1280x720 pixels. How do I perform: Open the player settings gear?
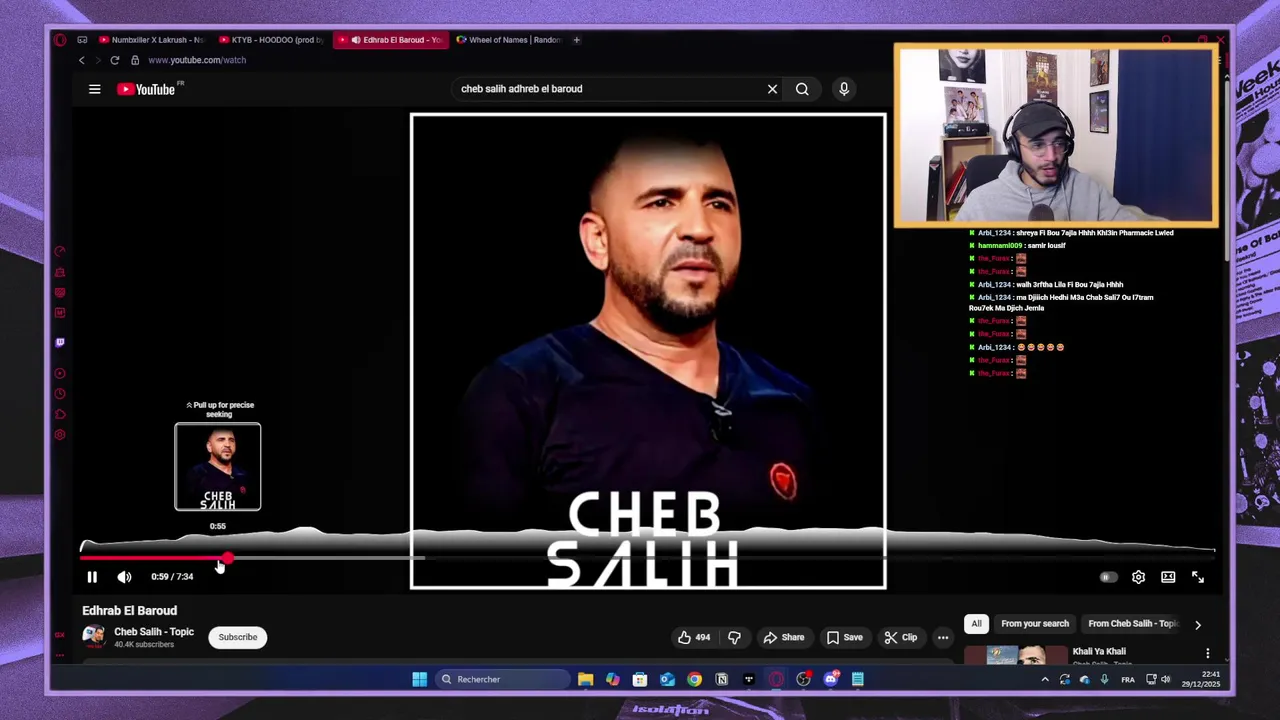pyautogui.click(x=1138, y=577)
